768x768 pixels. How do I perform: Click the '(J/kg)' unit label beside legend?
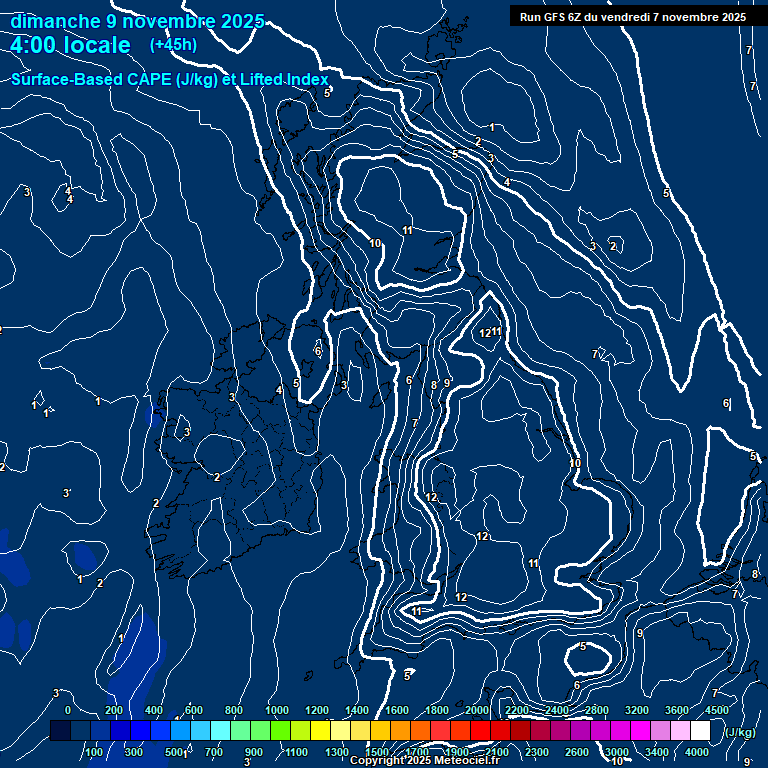(738, 732)
